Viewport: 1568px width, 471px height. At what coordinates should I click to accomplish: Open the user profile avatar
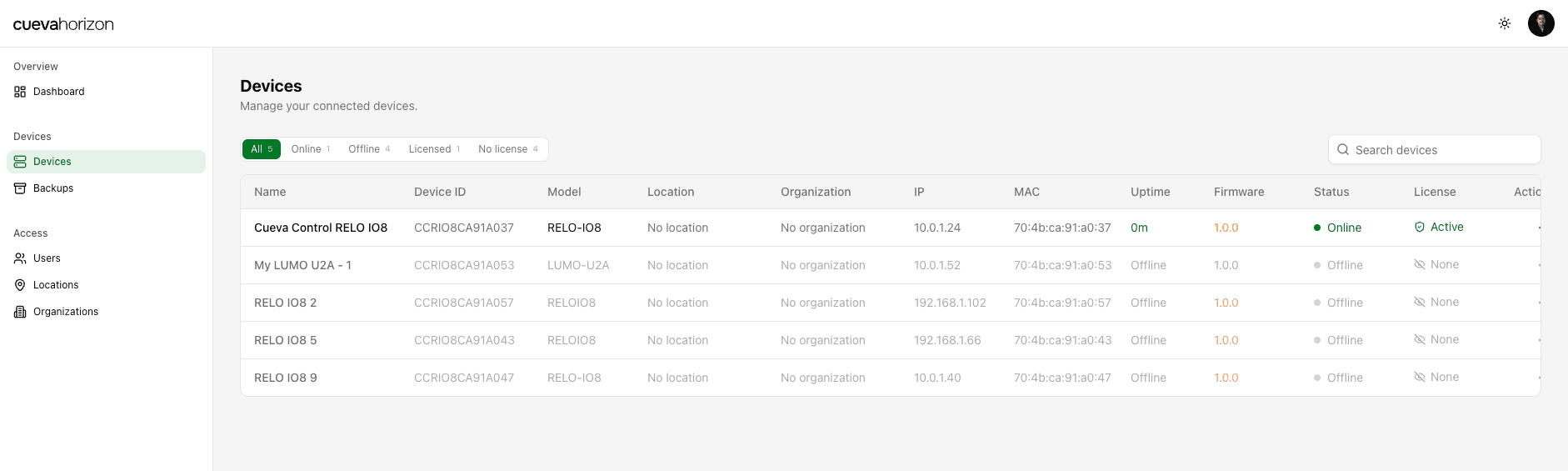[x=1541, y=23]
